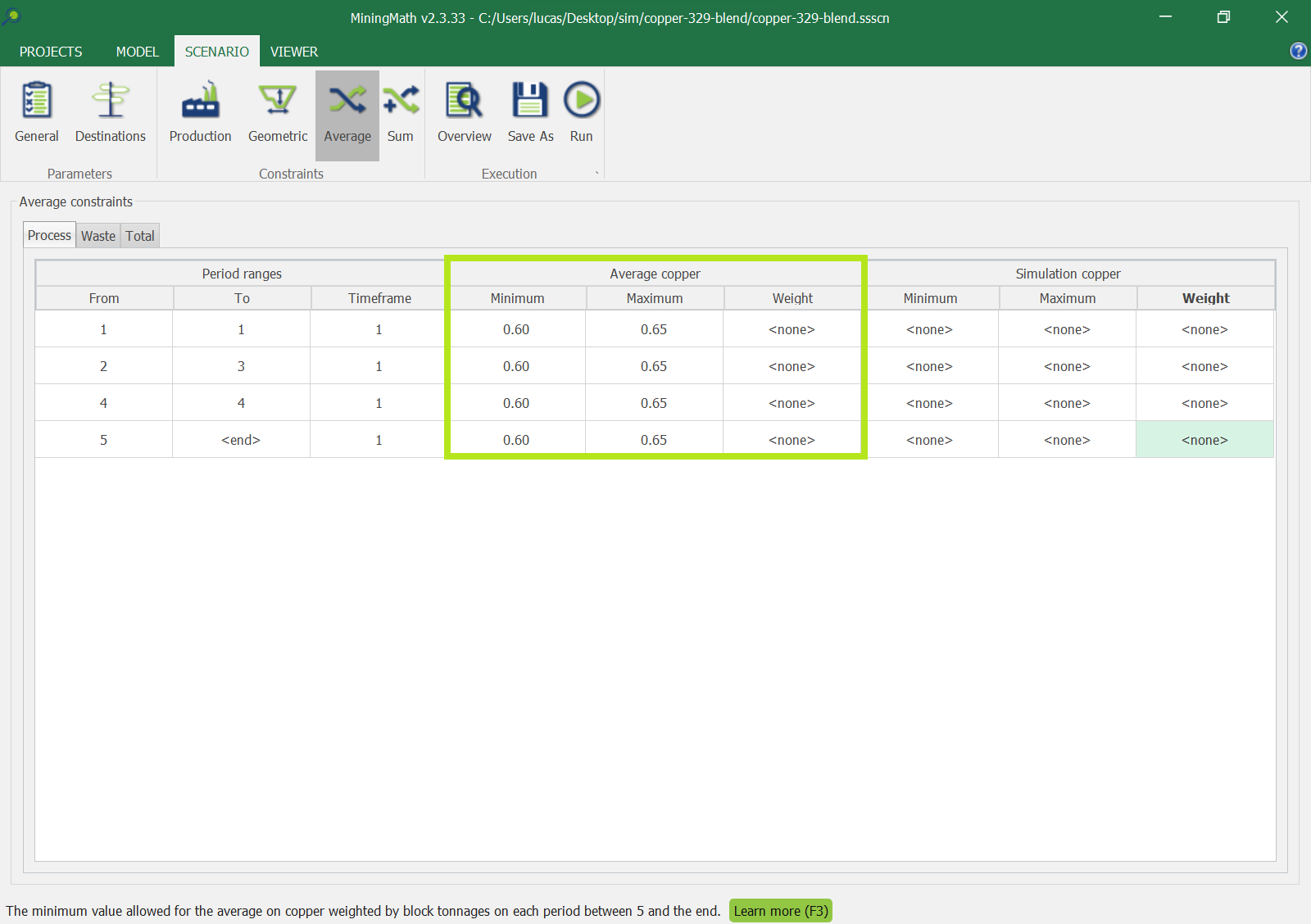The width and height of the screenshot is (1311, 924).
Task: Click highlighted Simulation copper Weight cell in last row
Action: 1204,440
